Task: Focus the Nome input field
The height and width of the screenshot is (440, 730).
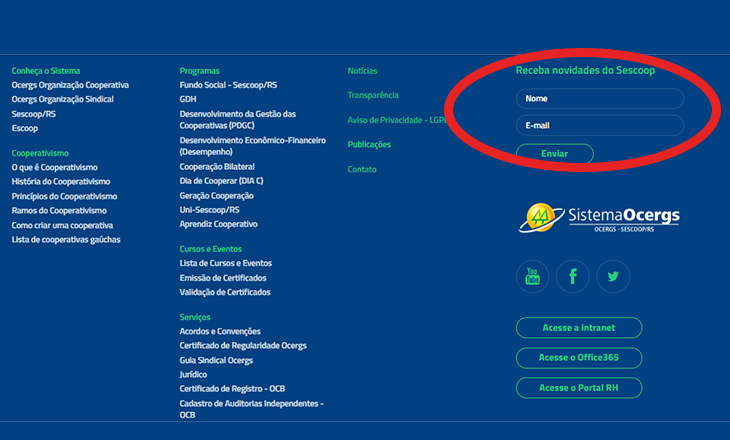Action: [600, 99]
